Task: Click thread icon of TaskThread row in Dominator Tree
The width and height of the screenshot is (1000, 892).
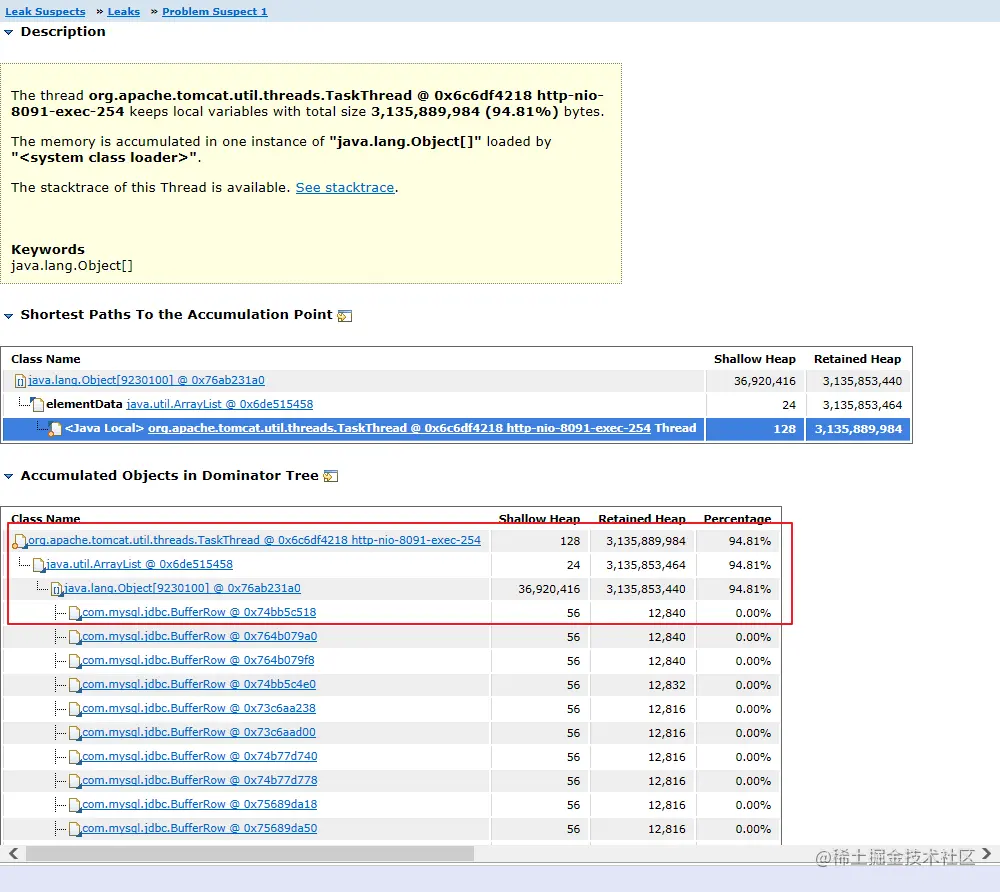Action: pyautogui.click(x=20, y=541)
